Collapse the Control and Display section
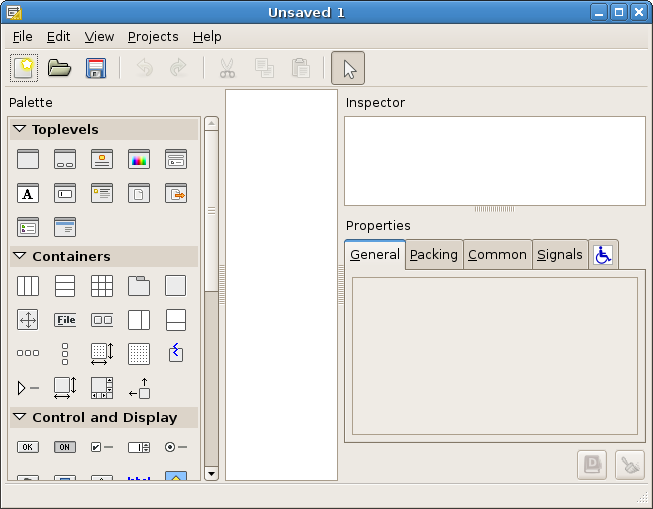653x509 pixels. click(x=20, y=417)
